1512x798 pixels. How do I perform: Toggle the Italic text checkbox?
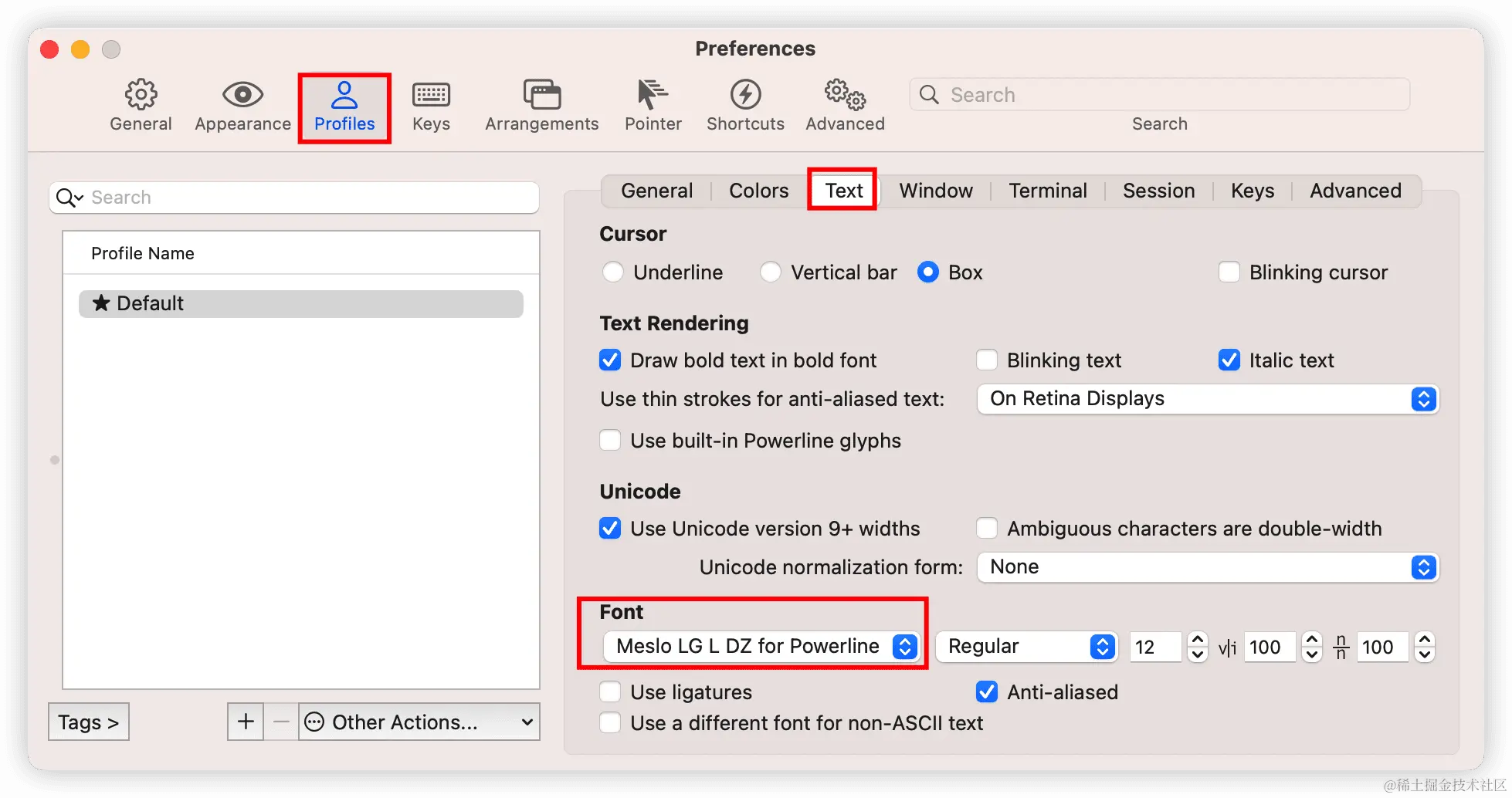1229,360
